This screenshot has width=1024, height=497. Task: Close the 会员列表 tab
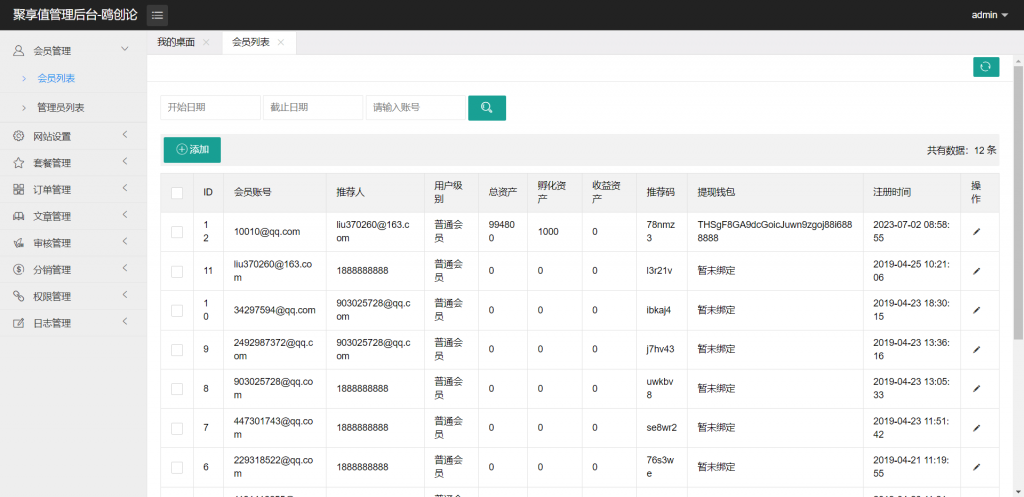click(x=281, y=42)
